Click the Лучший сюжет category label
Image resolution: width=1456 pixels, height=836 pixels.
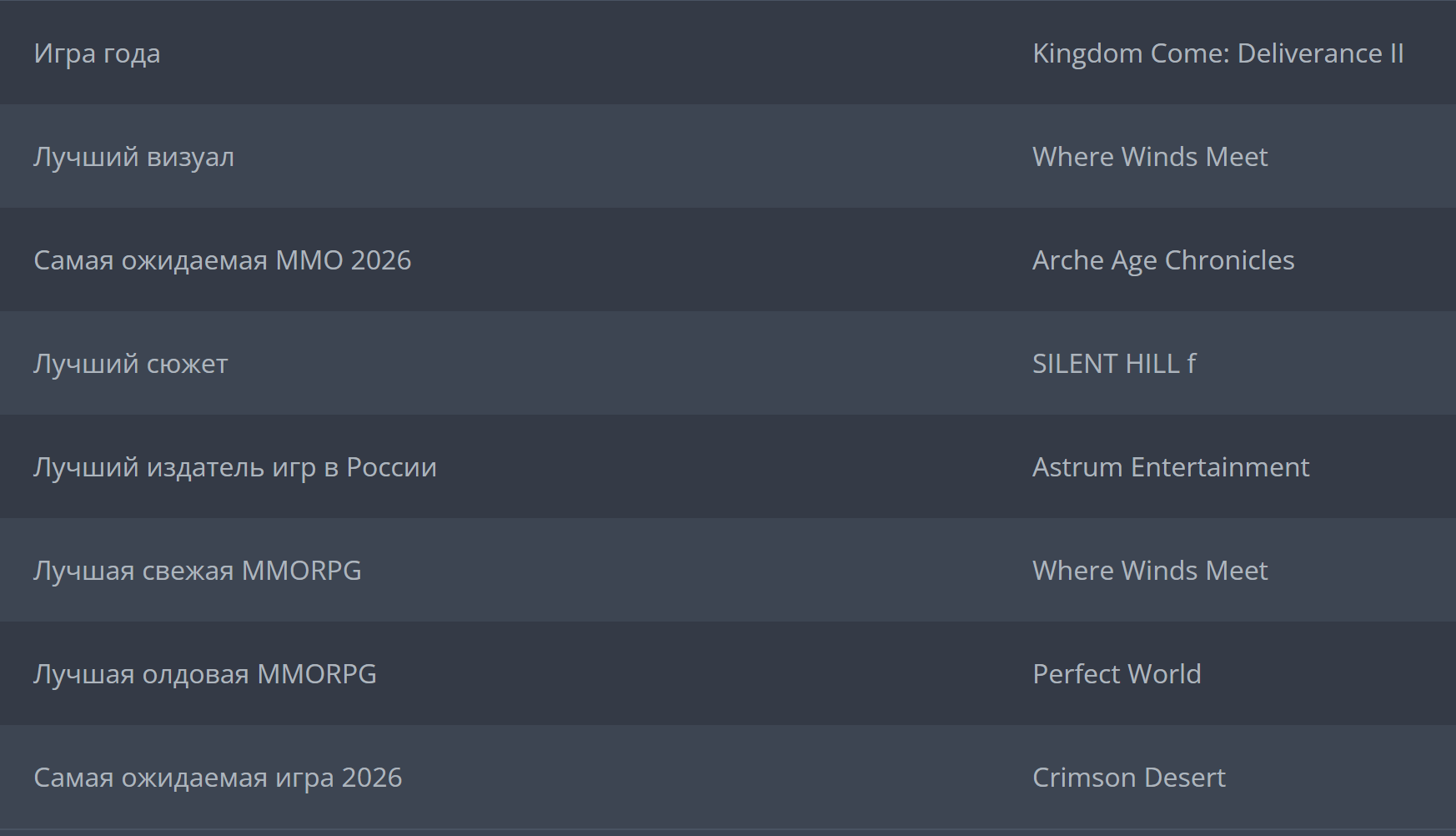[130, 364]
